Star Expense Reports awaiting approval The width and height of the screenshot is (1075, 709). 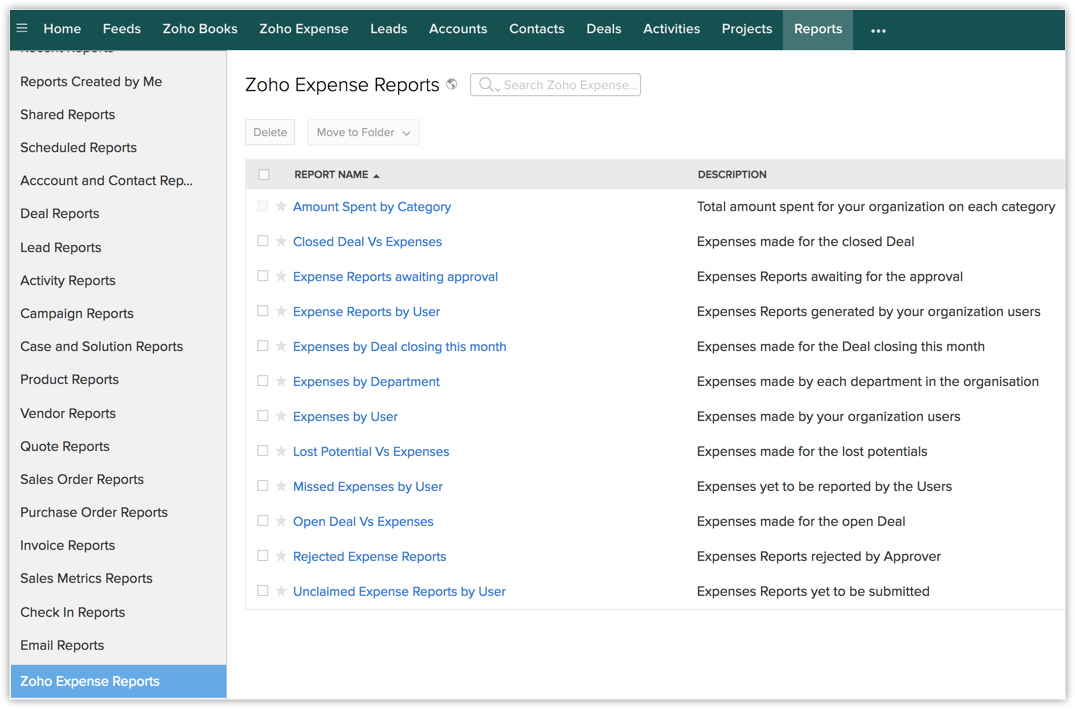pyautogui.click(x=281, y=276)
